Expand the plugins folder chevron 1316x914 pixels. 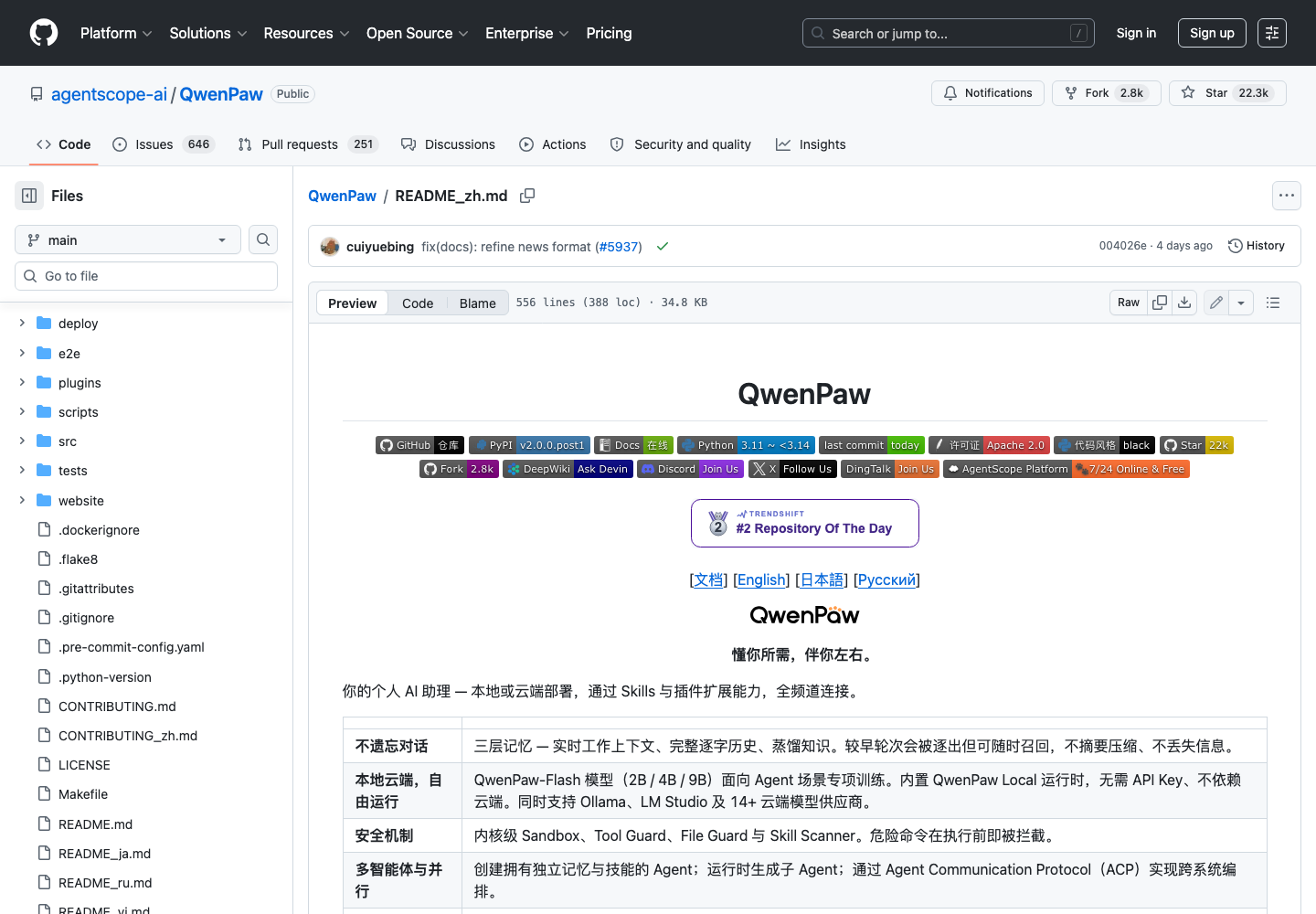tap(22, 382)
